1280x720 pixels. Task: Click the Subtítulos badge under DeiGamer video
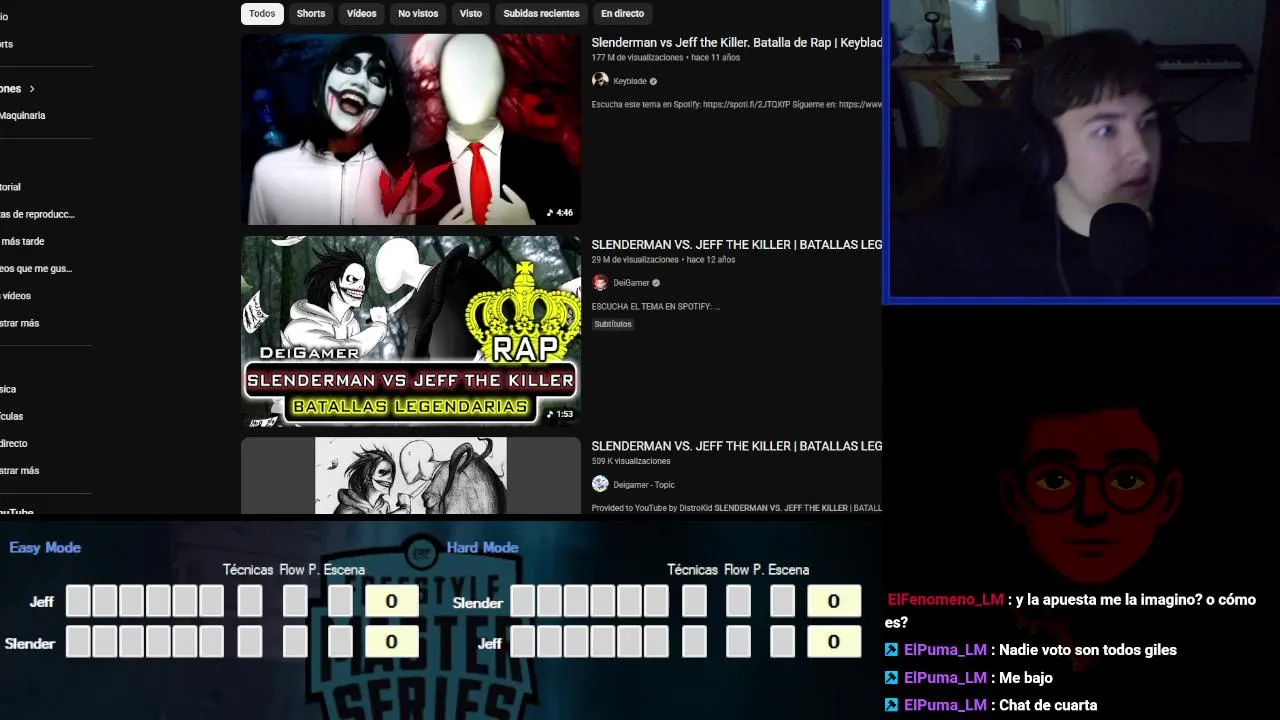(x=613, y=324)
